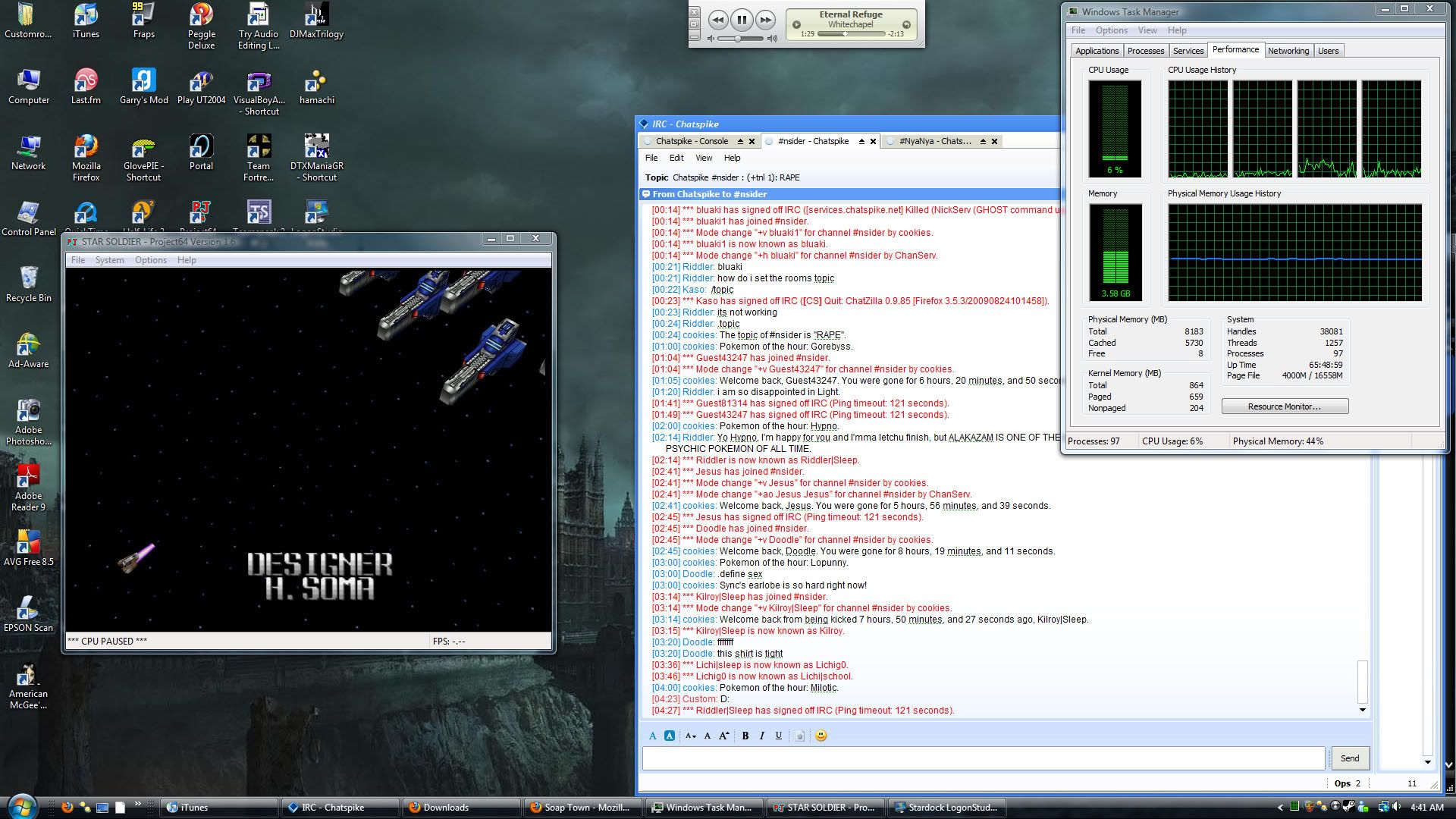The image size is (1456, 819).
Task: Open the Garry's Mod desktop icon
Action: [x=143, y=86]
